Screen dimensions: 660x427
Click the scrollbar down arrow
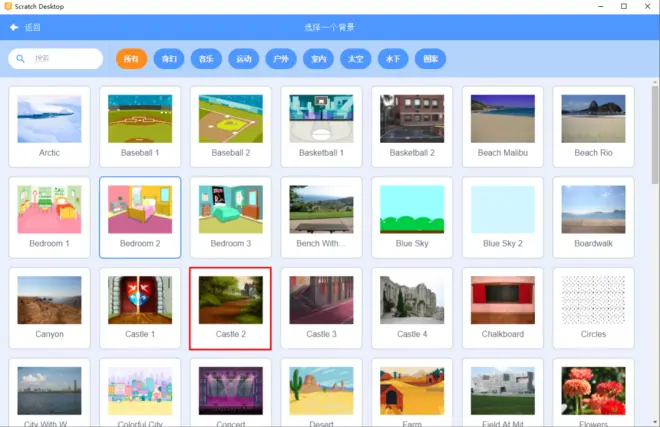[x=655, y=422]
